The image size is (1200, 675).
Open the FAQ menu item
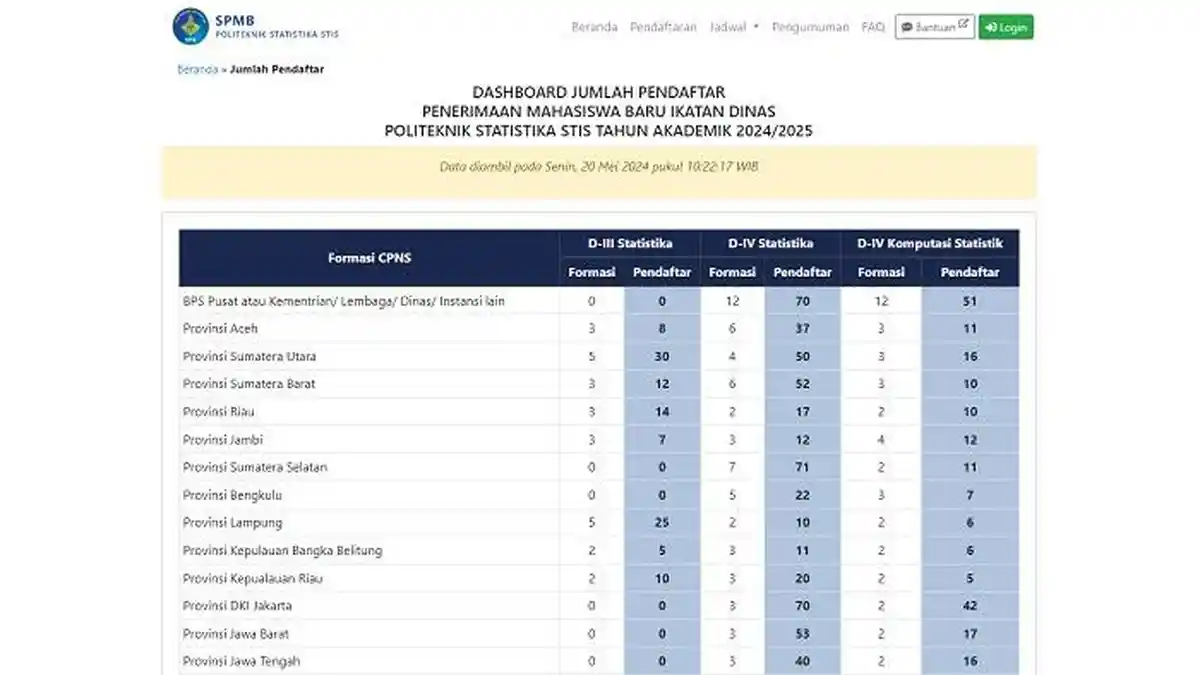[873, 27]
